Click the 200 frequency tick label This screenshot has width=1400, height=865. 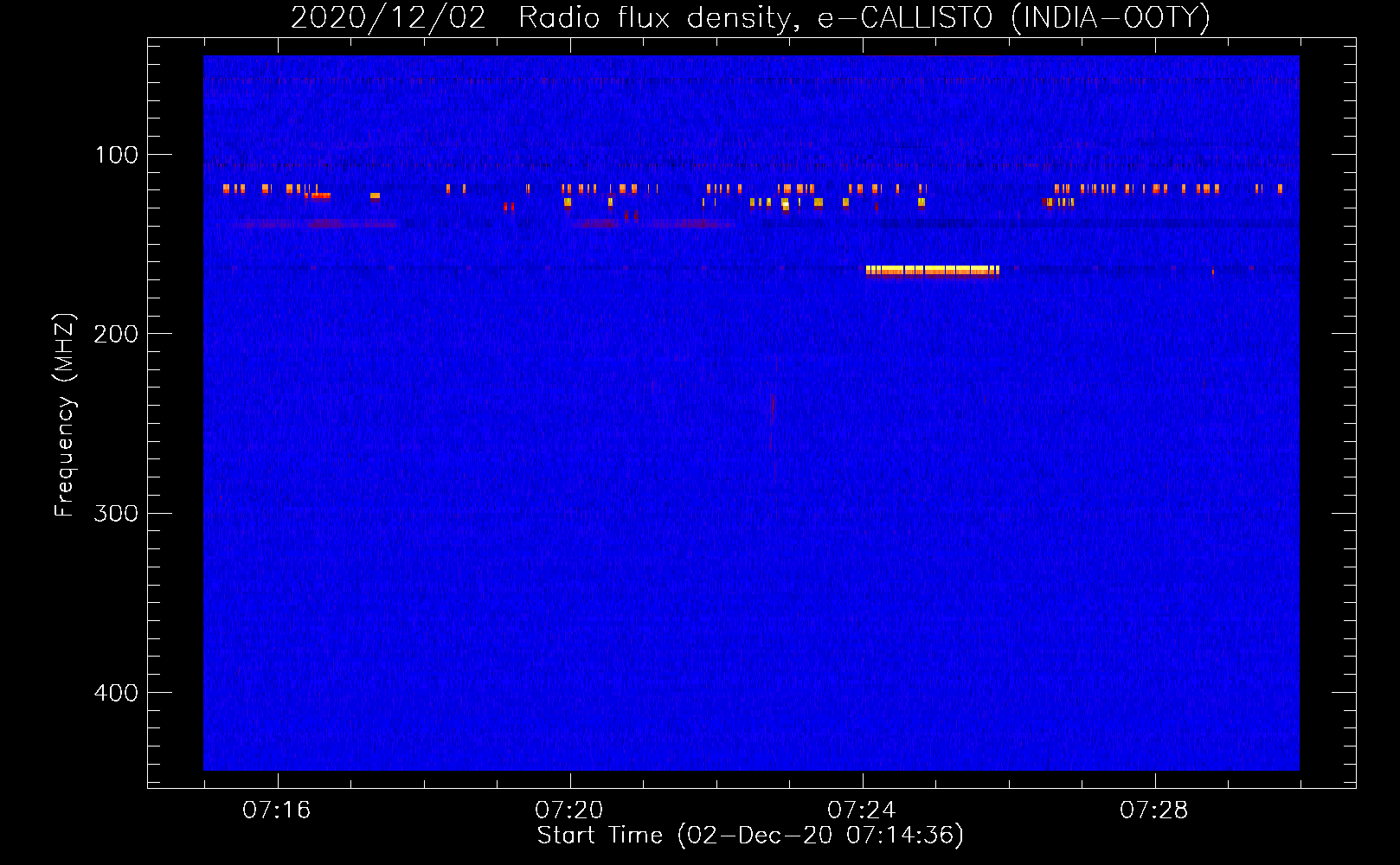pyautogui.click(x=116, y=334)
